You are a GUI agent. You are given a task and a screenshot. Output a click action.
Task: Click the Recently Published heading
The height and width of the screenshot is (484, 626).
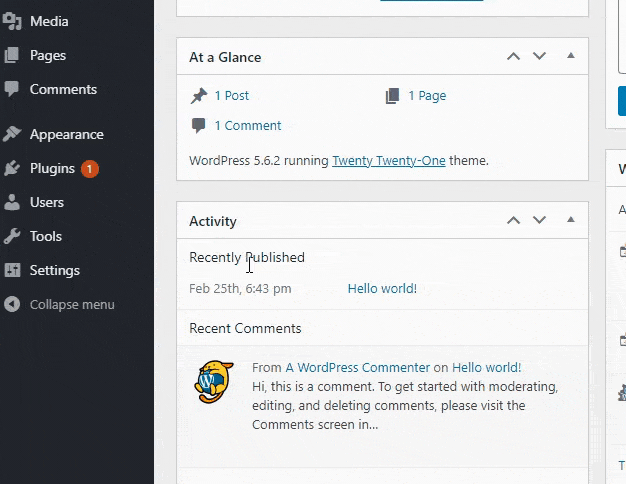click(247, 258)
